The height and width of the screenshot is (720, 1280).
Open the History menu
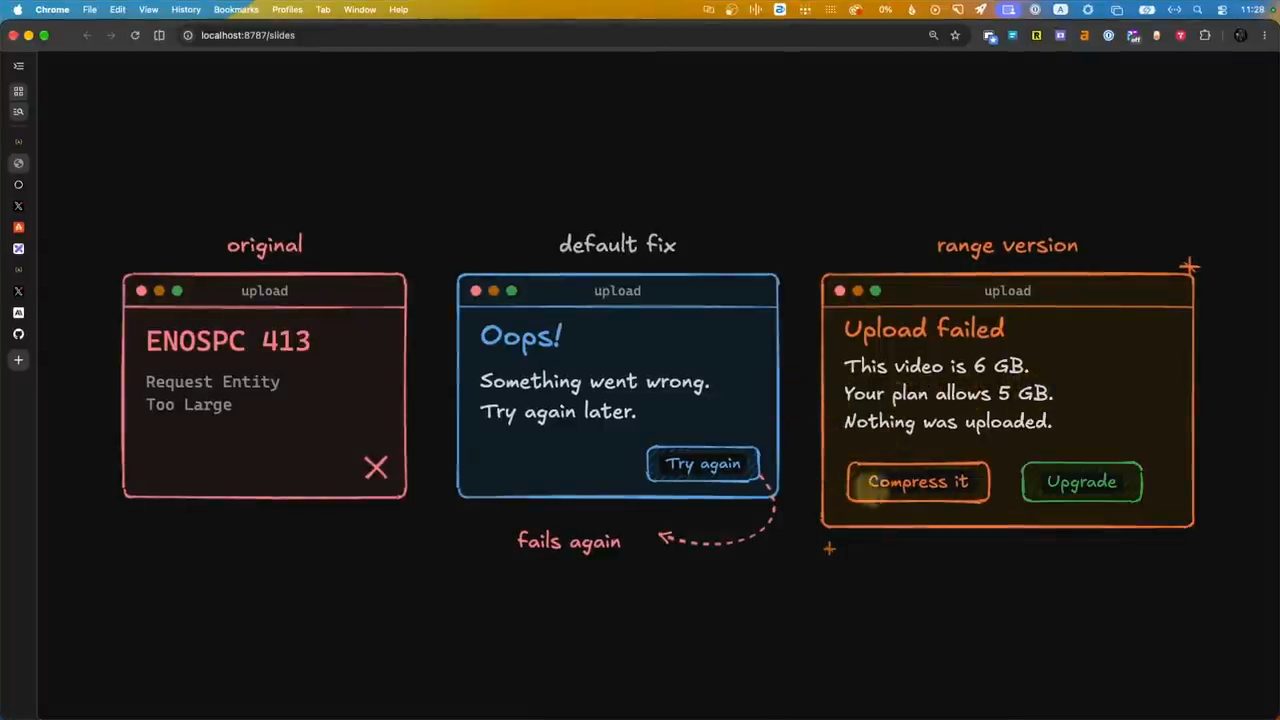click(186, 9)
